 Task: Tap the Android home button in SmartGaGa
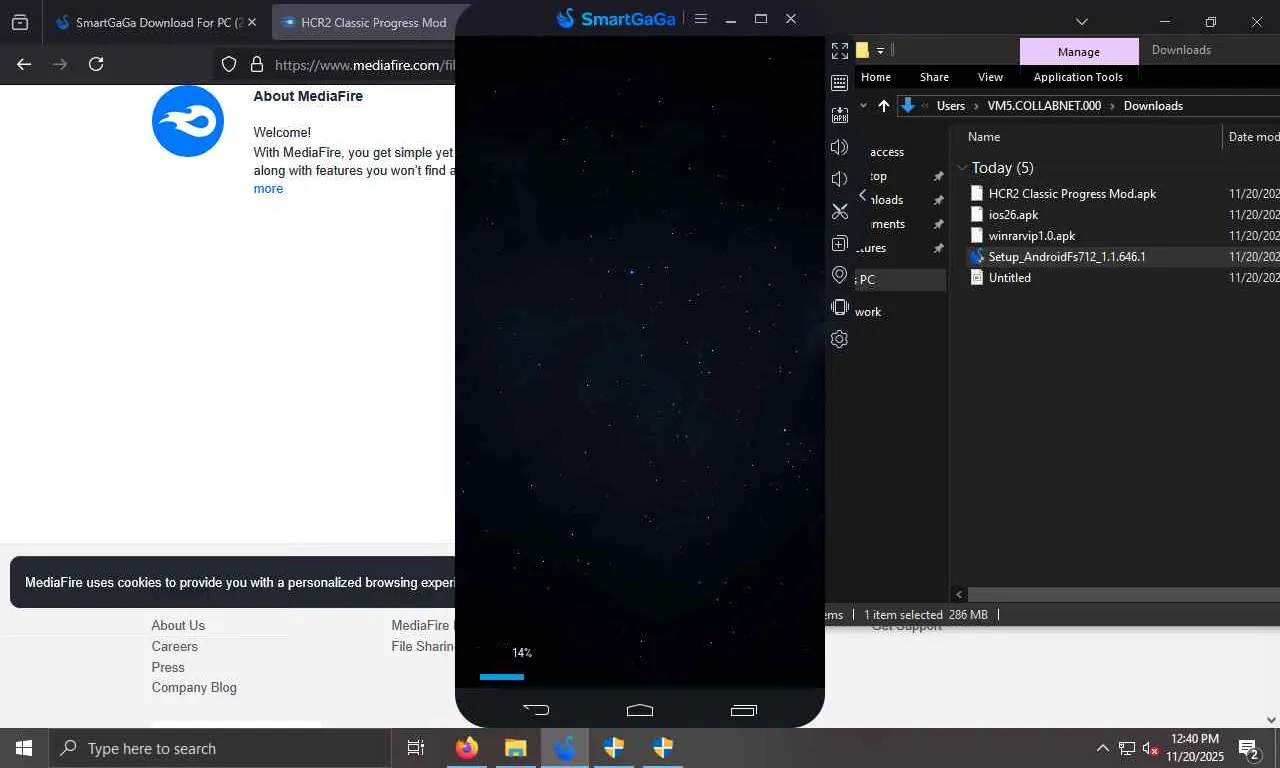point(640,710)
